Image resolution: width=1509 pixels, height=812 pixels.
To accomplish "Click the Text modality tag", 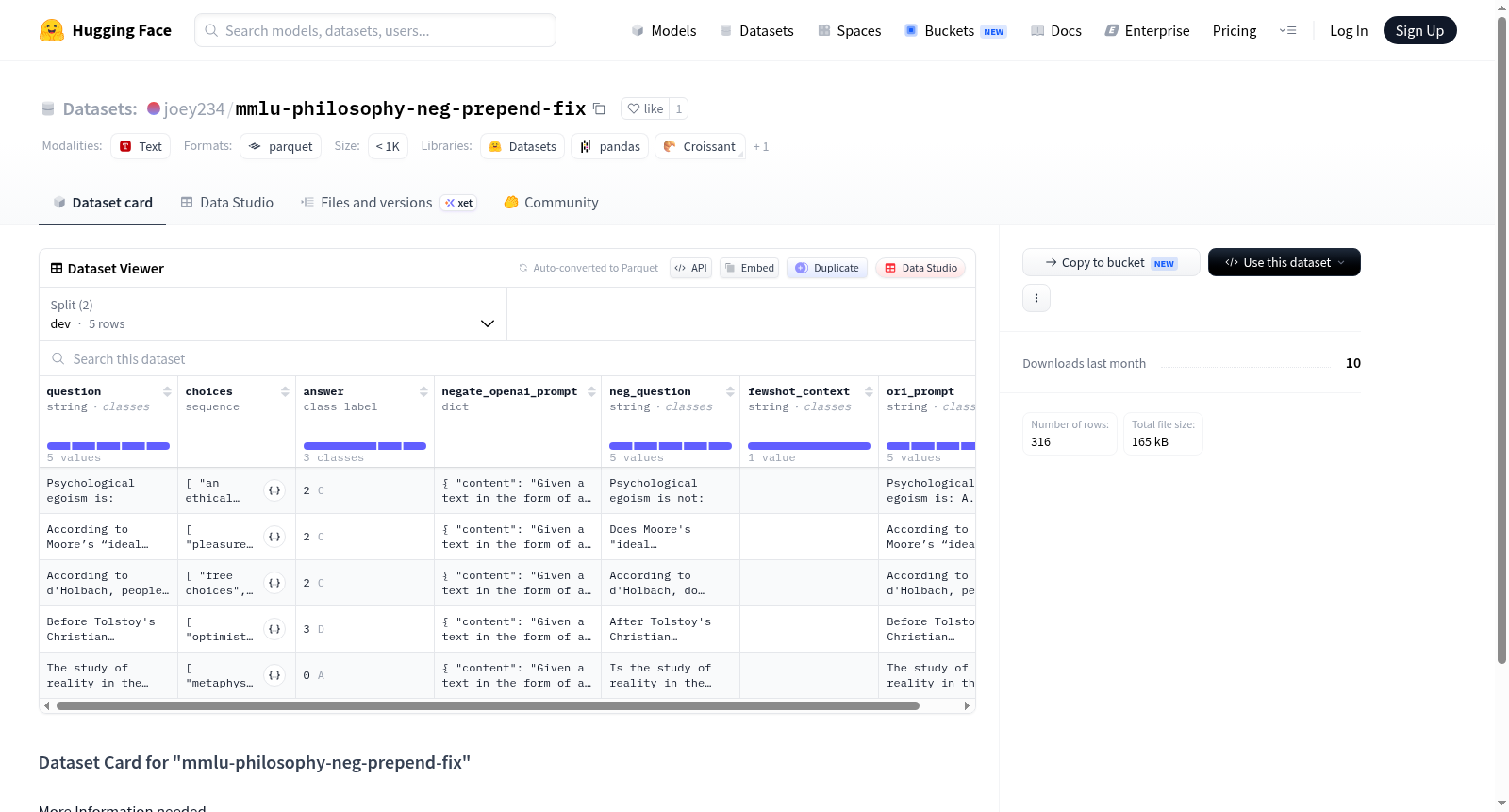I will tap(141, 146).
